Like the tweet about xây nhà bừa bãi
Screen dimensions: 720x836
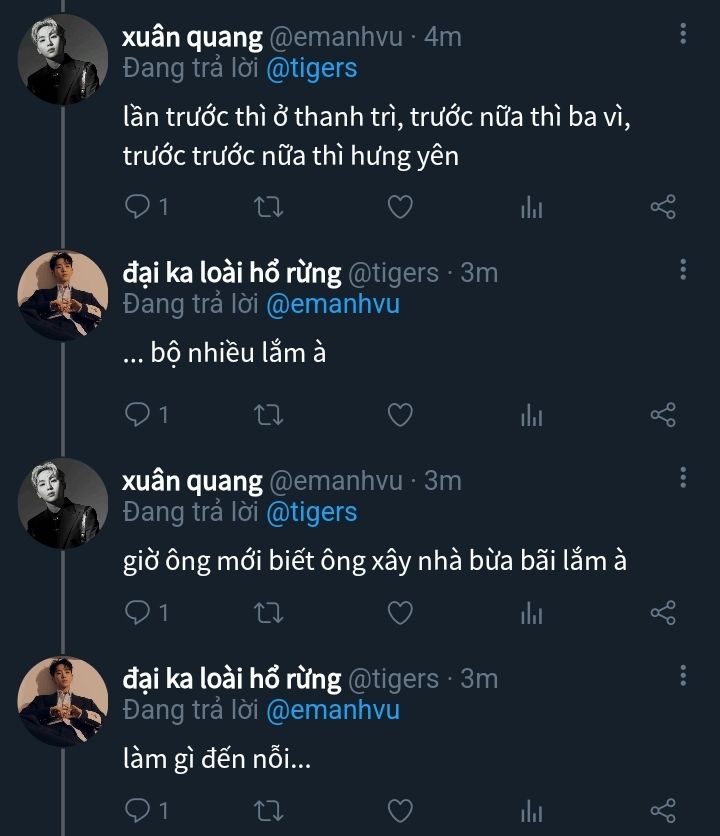400,612
